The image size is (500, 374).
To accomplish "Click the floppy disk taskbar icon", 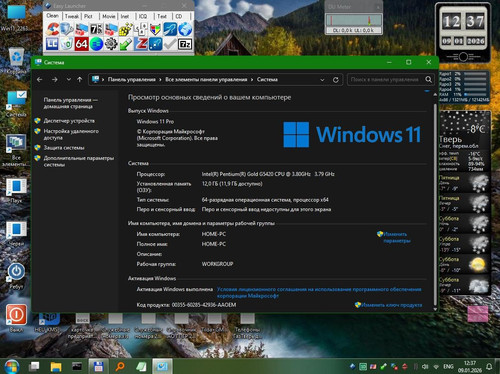I will [x=98, y=367].
